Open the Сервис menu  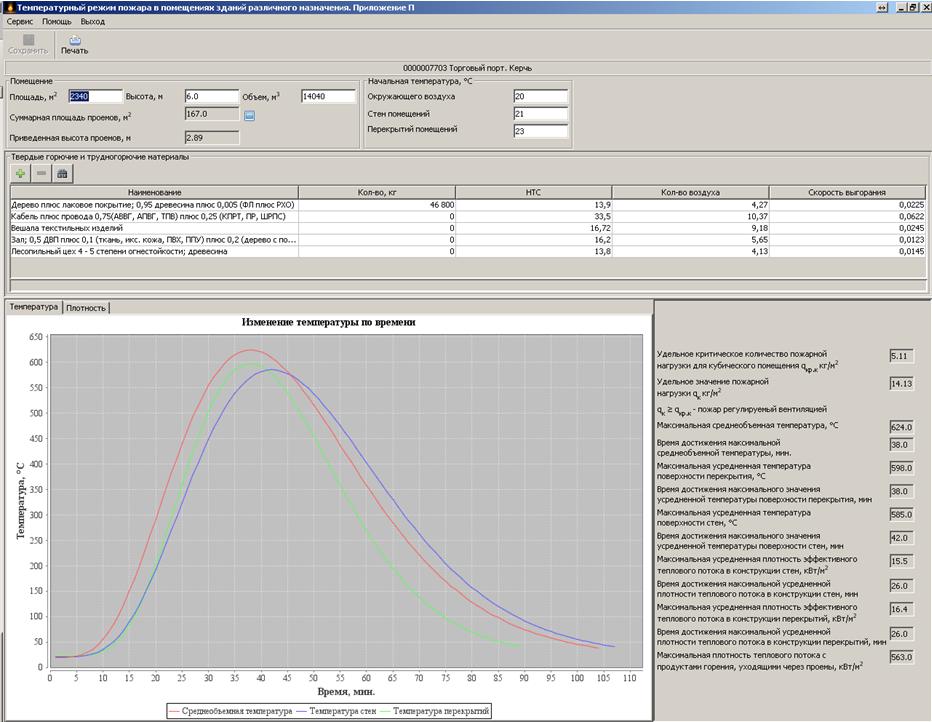(x=20, y=20)
